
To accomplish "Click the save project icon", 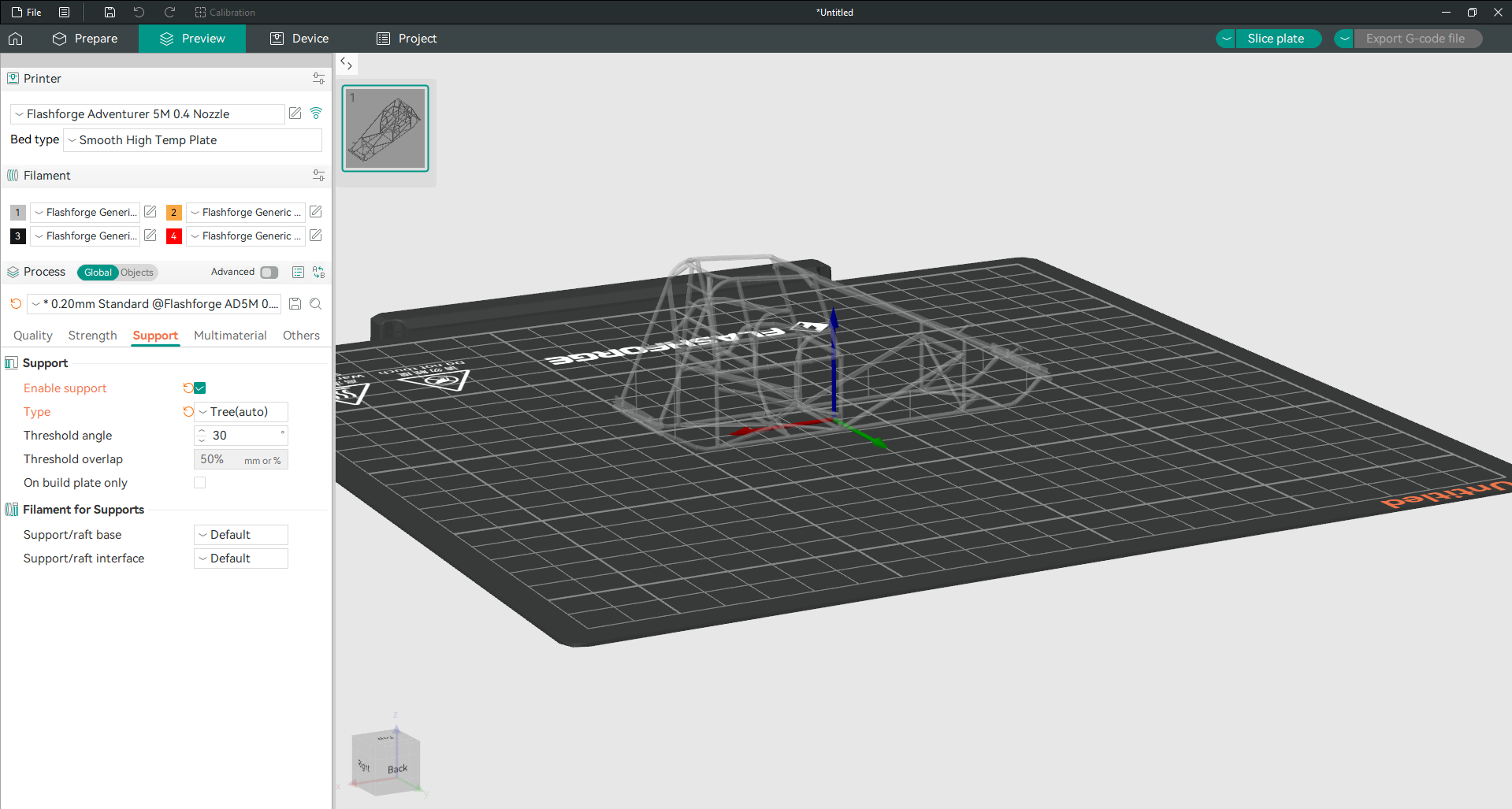I will point(110,13).
